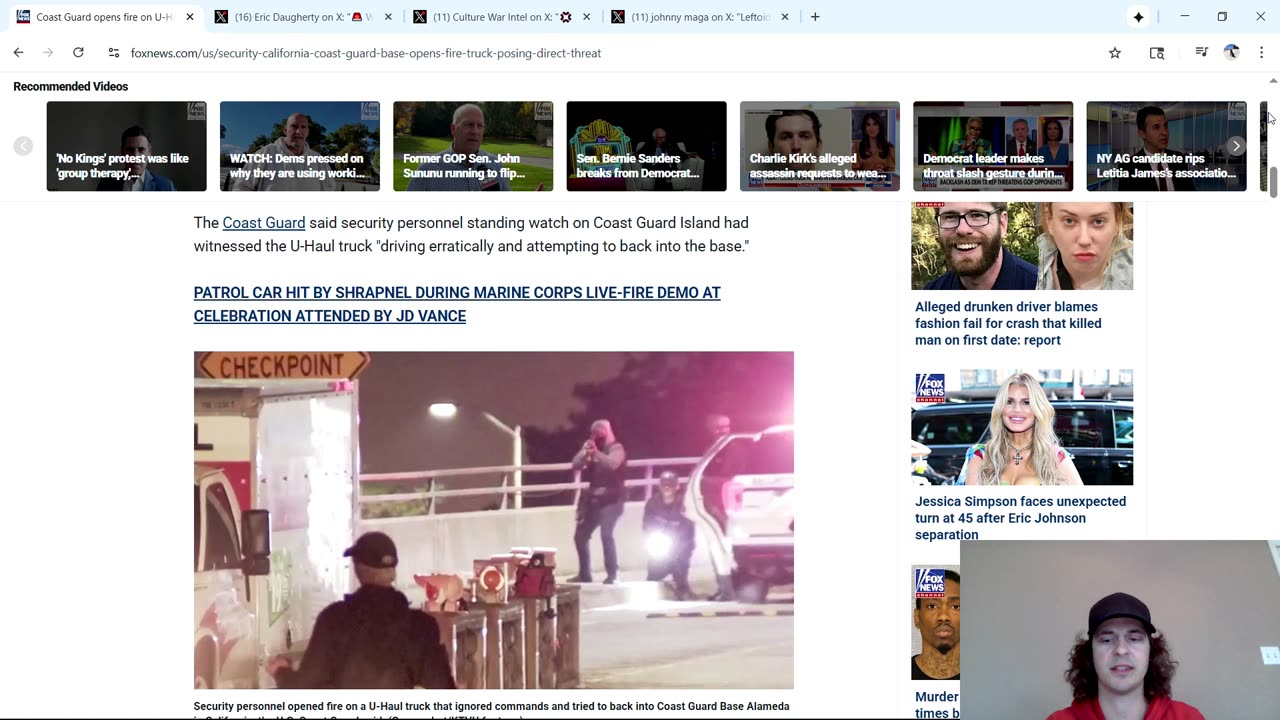
Task: Show previous recommended videos with left arrow
Action: (23, 146)
